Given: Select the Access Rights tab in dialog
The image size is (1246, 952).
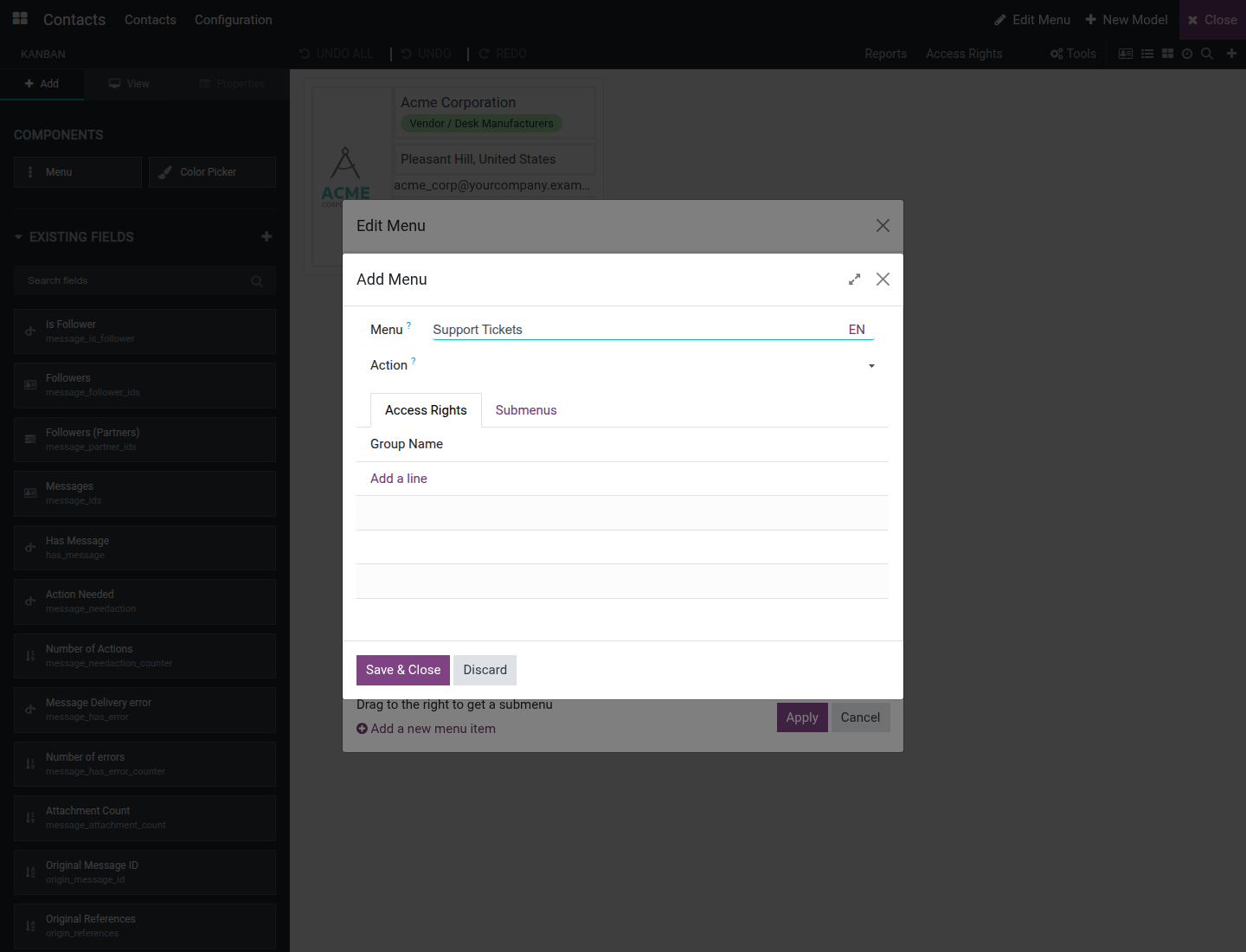Looking at the screenshot, I should click(426, 410).
